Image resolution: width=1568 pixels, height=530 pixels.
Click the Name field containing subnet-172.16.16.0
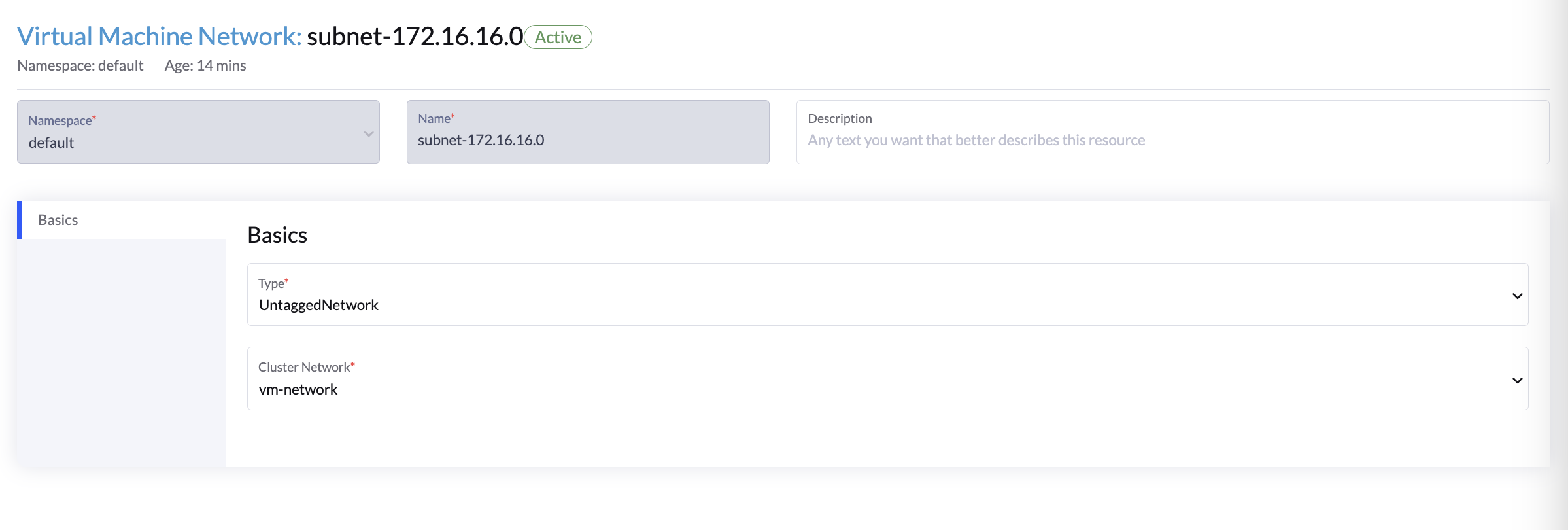[x=587, y=140]
